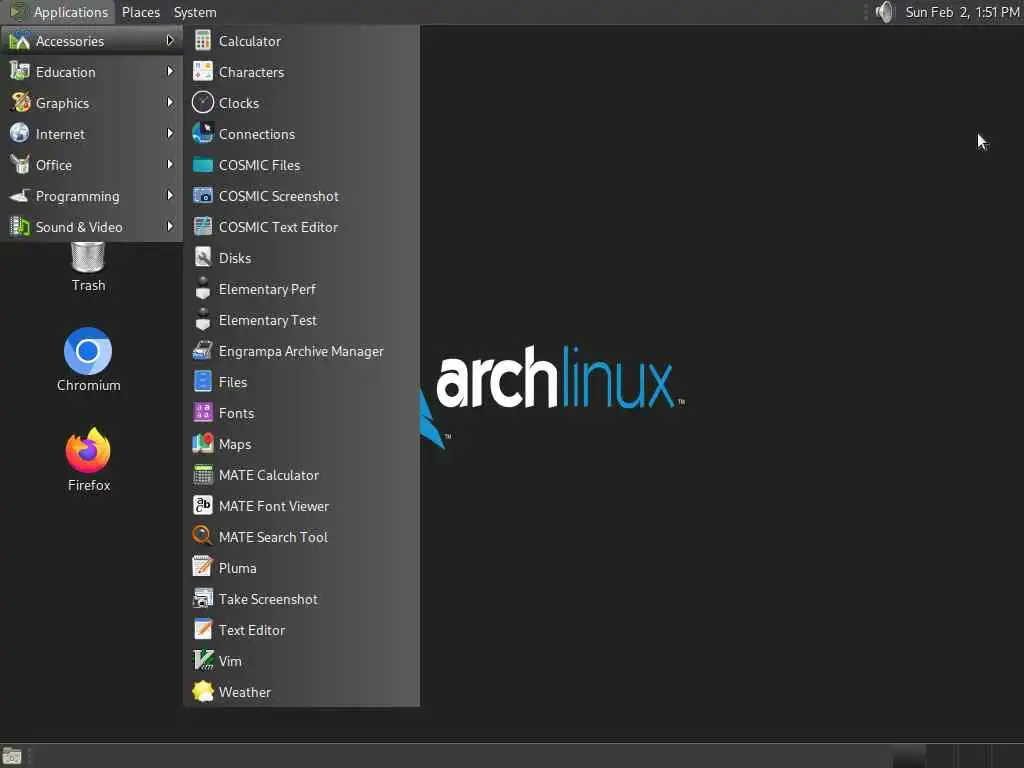This screenshot has height=768, width=1024.
Task: Click the MATE Font Viewer icon
Action: coord(202,505)
